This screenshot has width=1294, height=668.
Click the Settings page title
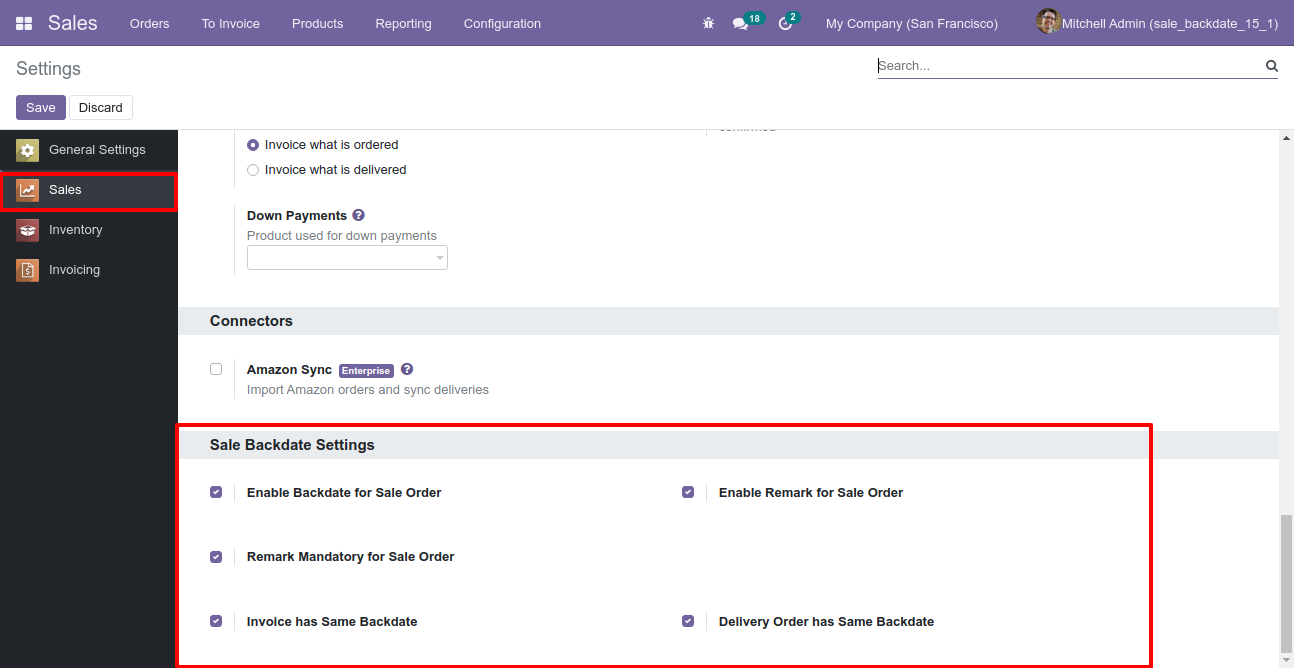click(48, 69)
